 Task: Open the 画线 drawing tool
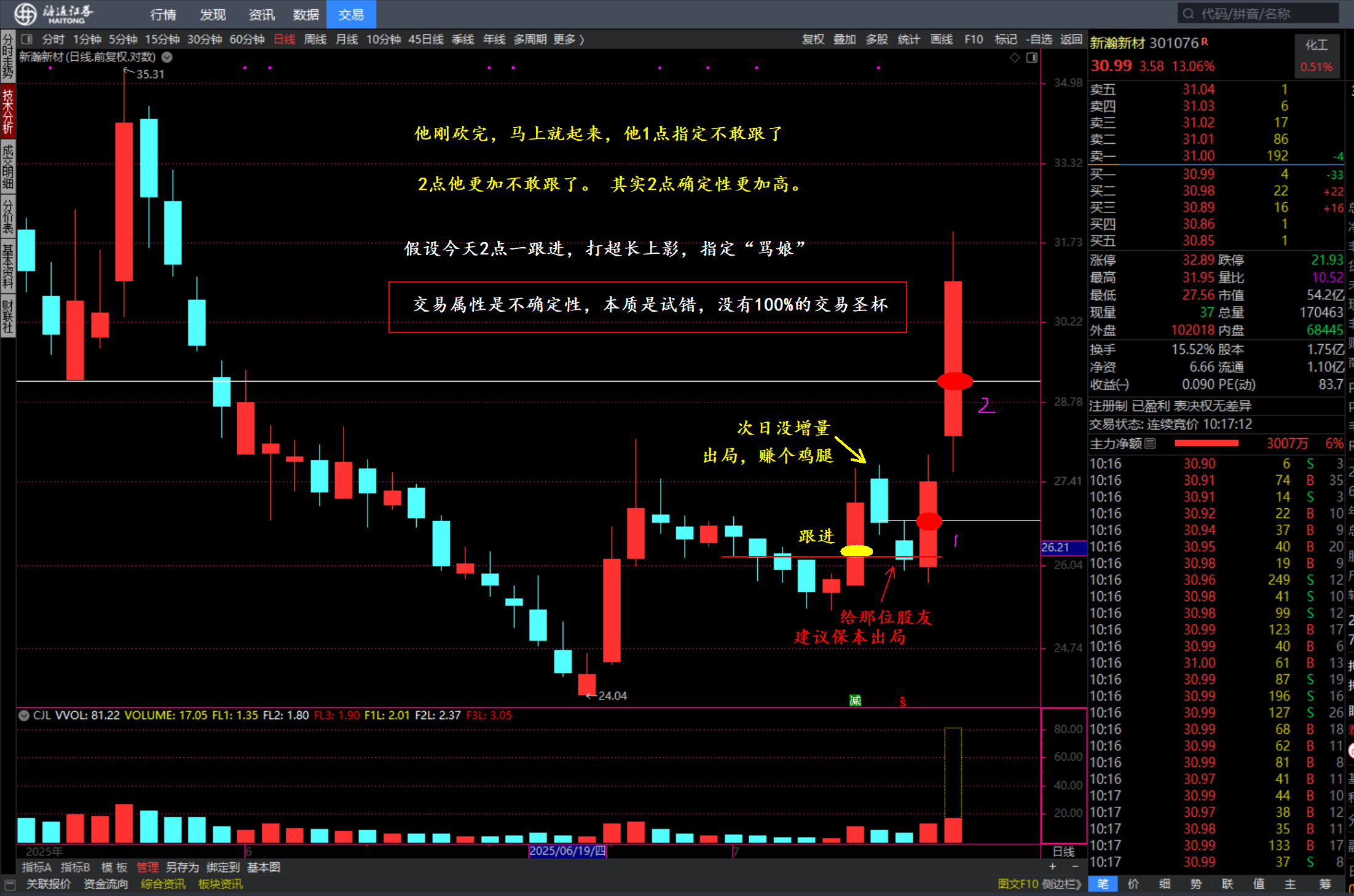[942, 39]
